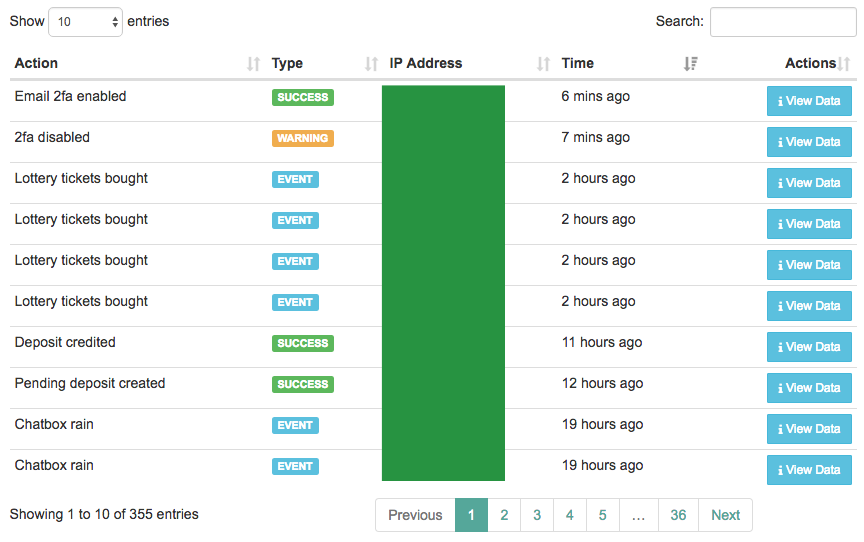The image size is (864, 542).
Task: Click the 7 mins ago time cell
Action: pyautogui.click(x=596, y=137)
